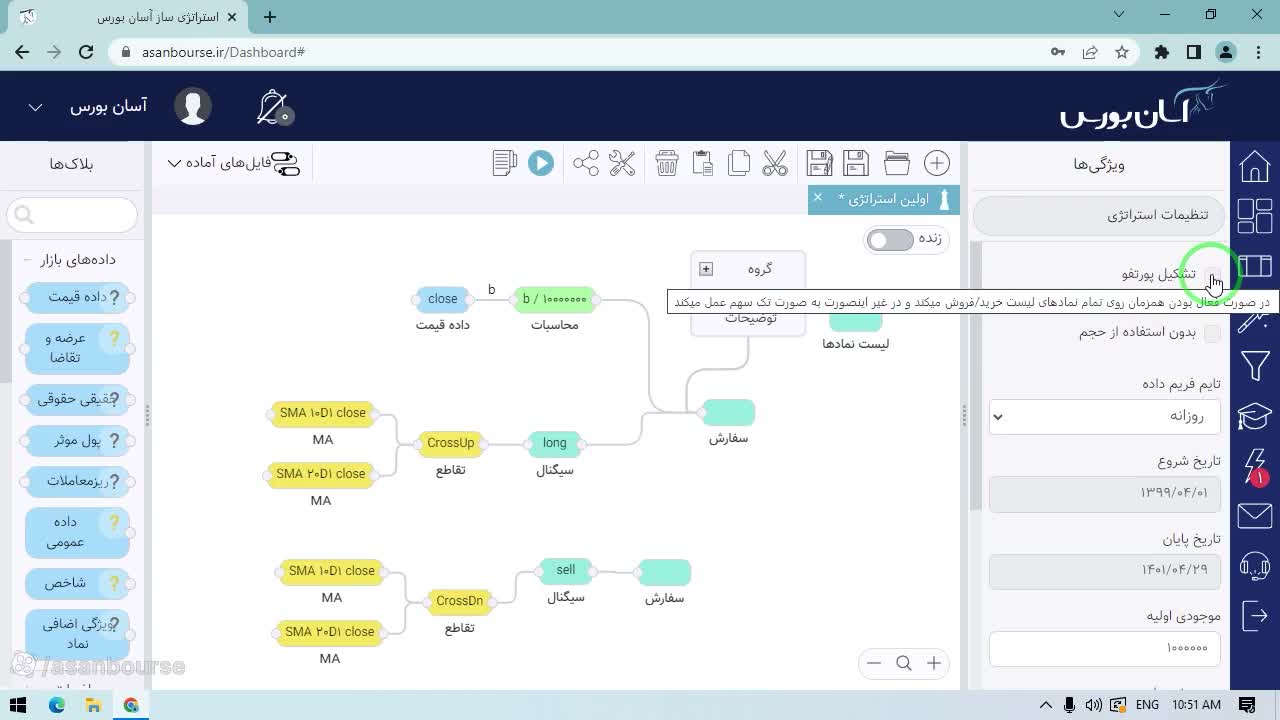Open the روزانه timeframe dropdown
1280x720 pixels.
tap(1104, 416)
